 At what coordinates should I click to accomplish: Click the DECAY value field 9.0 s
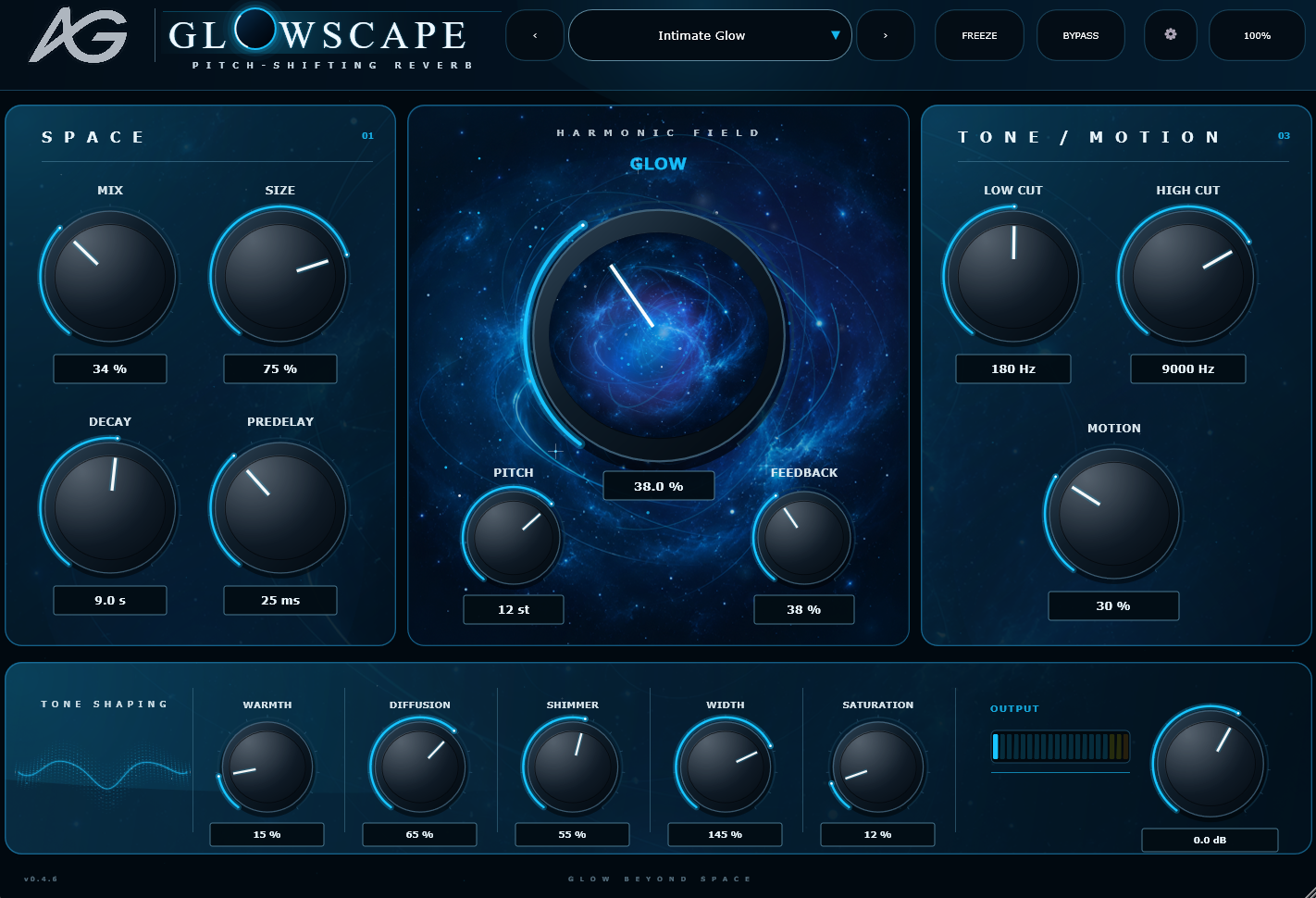[110, 600]
